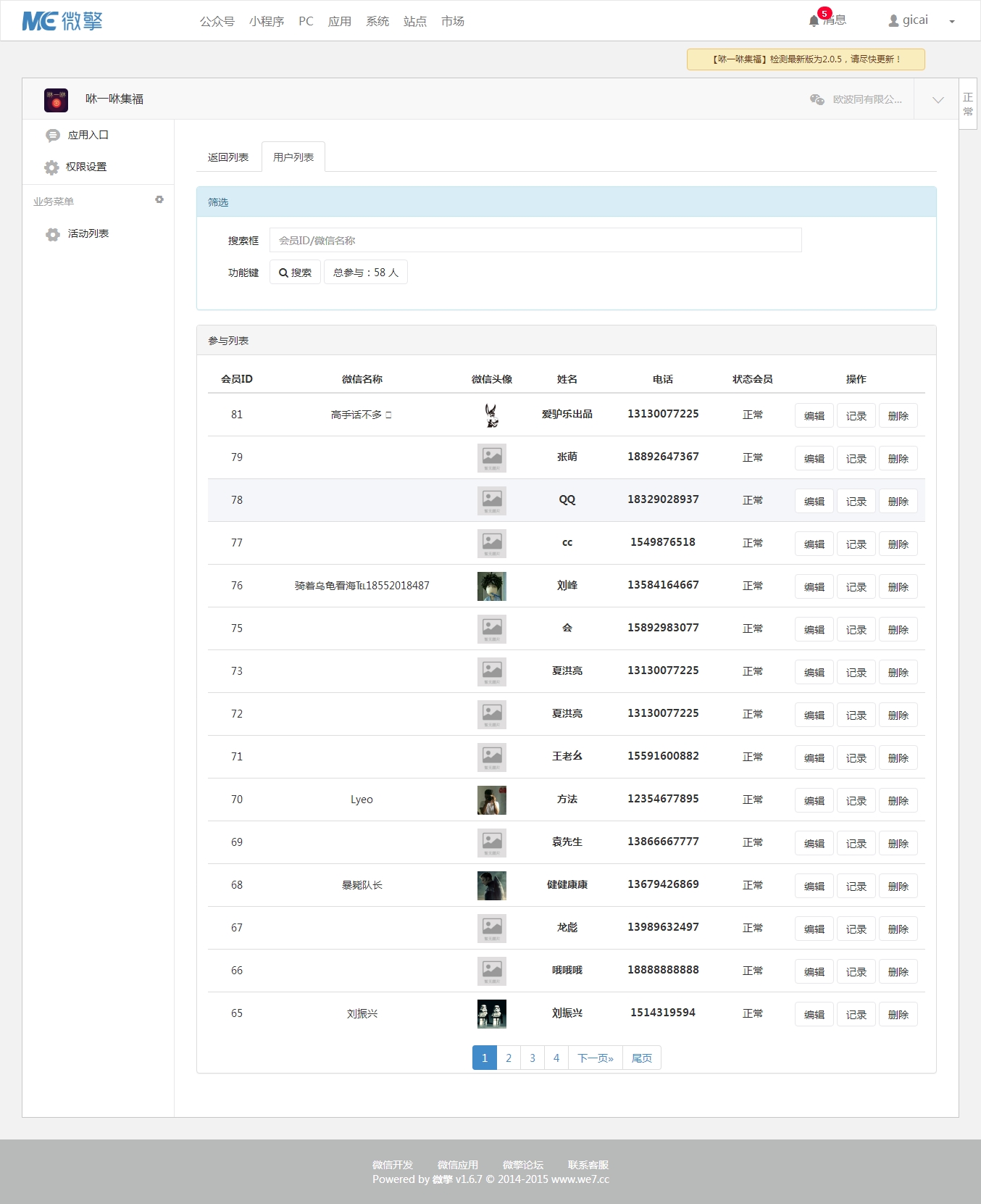Open avatar of member 70 Lyeo
The width and height of the screenshot is (981, 1204).
492,800
